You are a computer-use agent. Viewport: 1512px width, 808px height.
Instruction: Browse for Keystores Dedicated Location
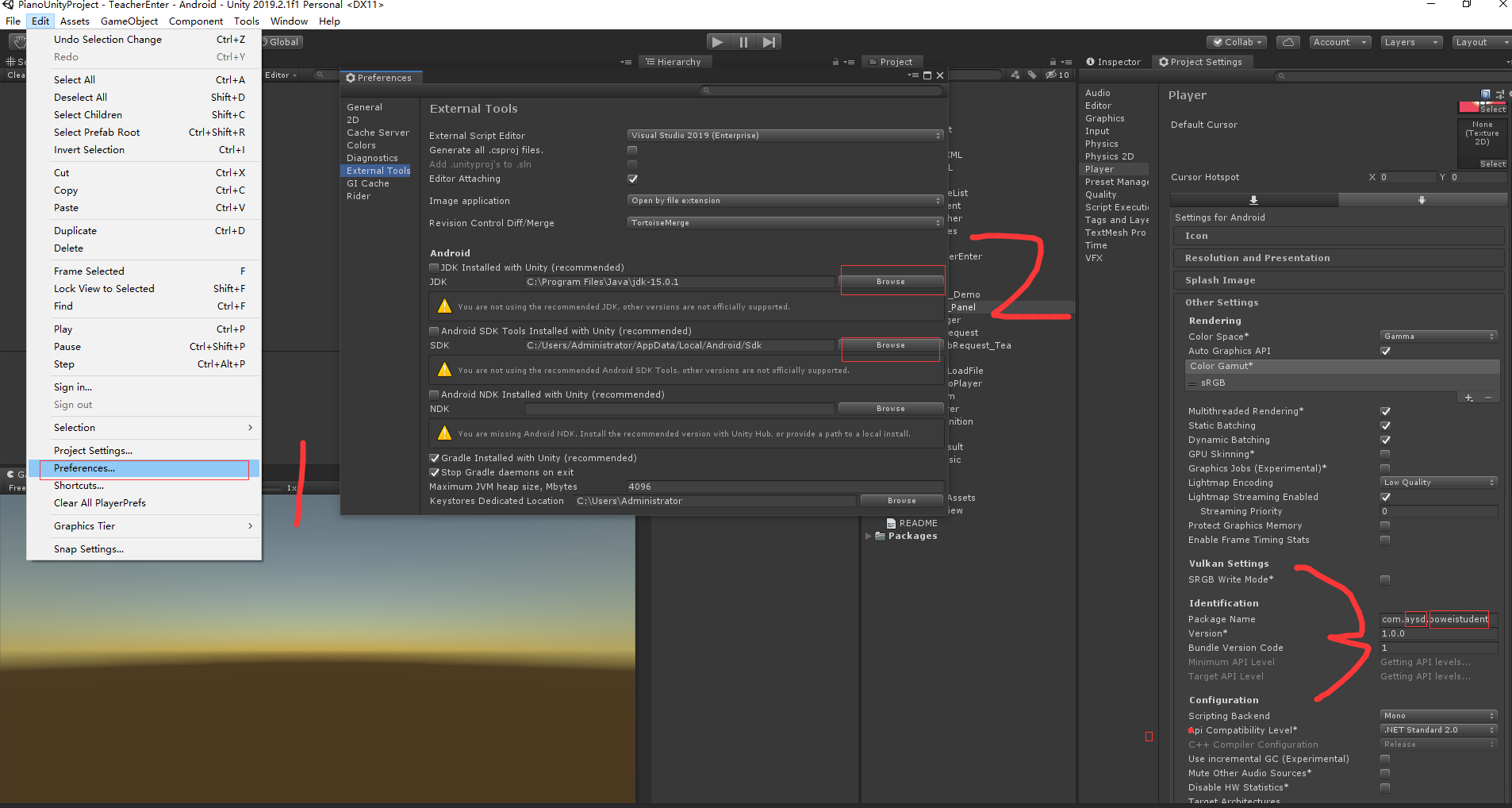tap(902, 501)
